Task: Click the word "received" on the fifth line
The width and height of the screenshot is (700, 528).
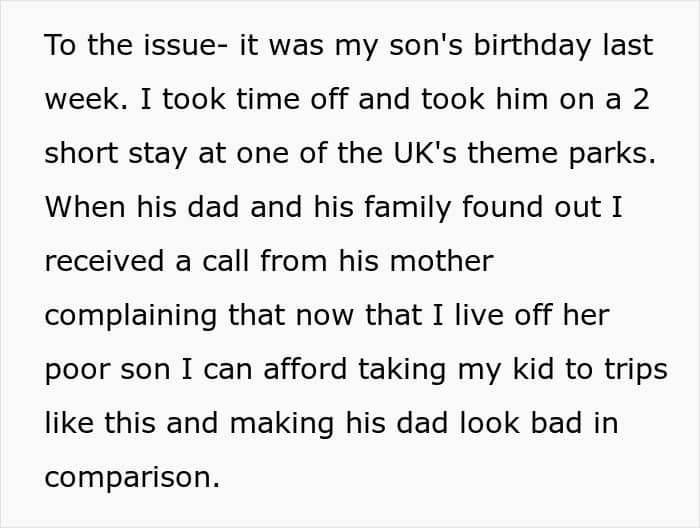Action: coord(104,261)
